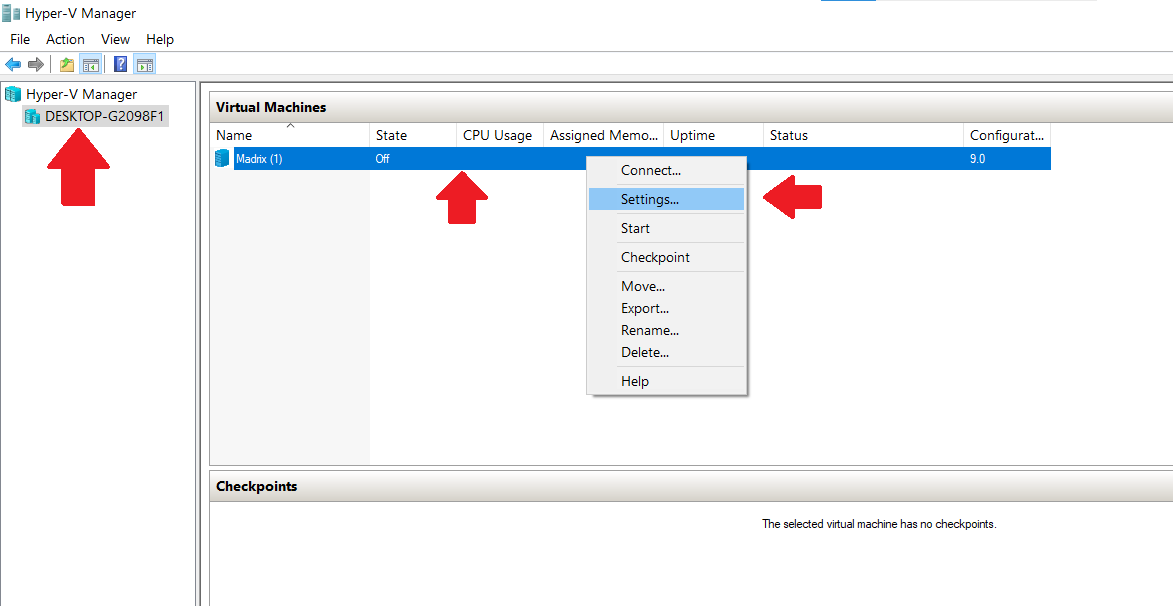Open the File menu
The height and width of the screenshot is (606, 1173).
pyautogui.click(x=20, y=39)
